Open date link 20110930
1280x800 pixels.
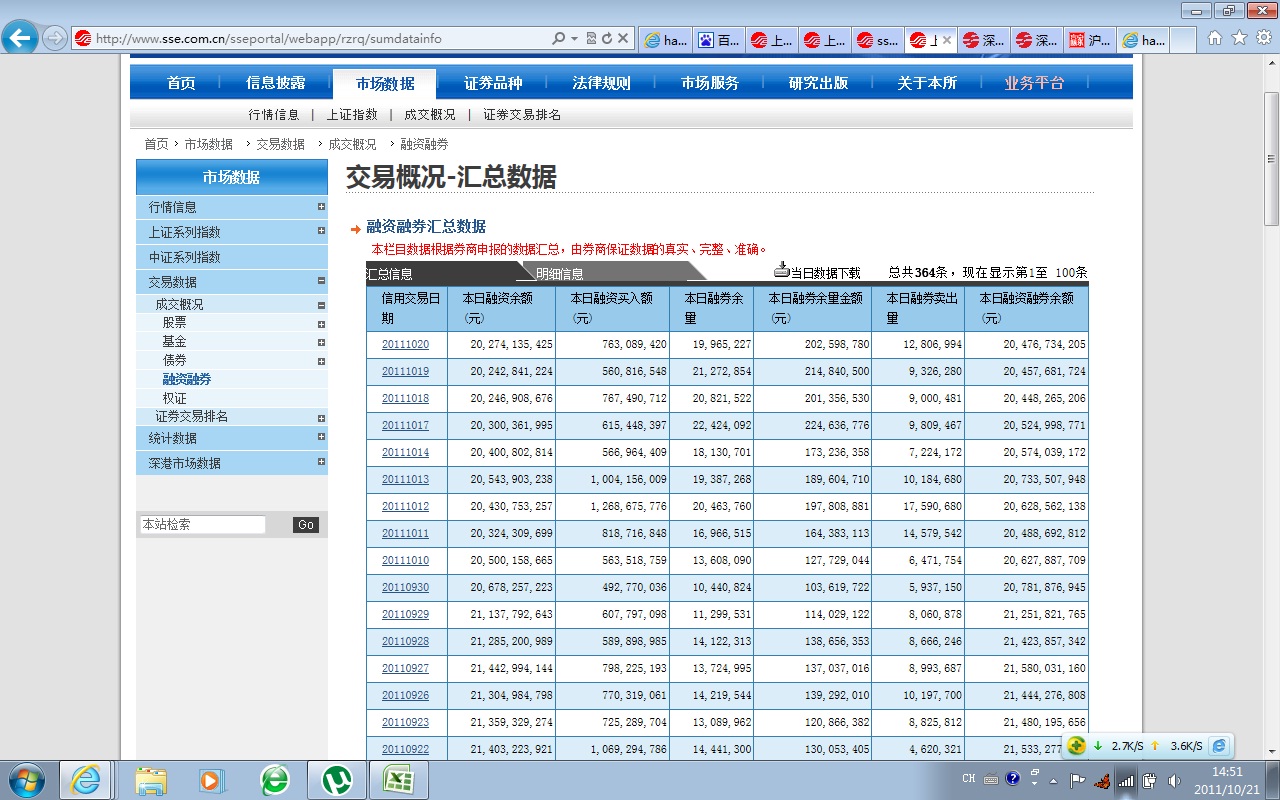405,587
